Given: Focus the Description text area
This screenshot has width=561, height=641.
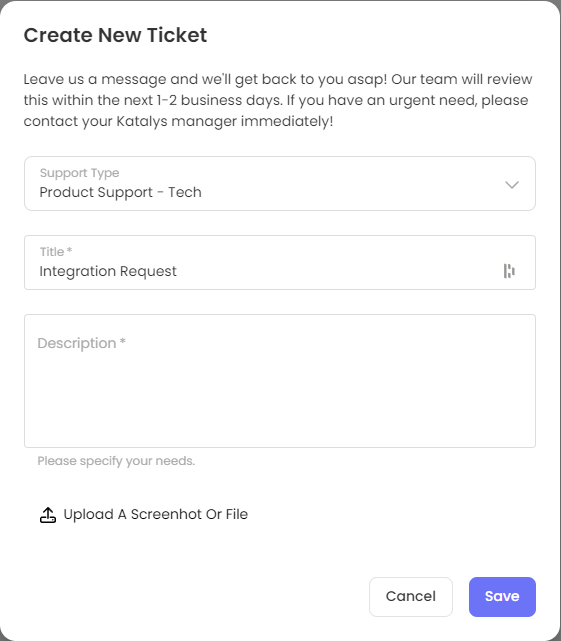Looking at the screenshot, I should [x=280, y=381].
